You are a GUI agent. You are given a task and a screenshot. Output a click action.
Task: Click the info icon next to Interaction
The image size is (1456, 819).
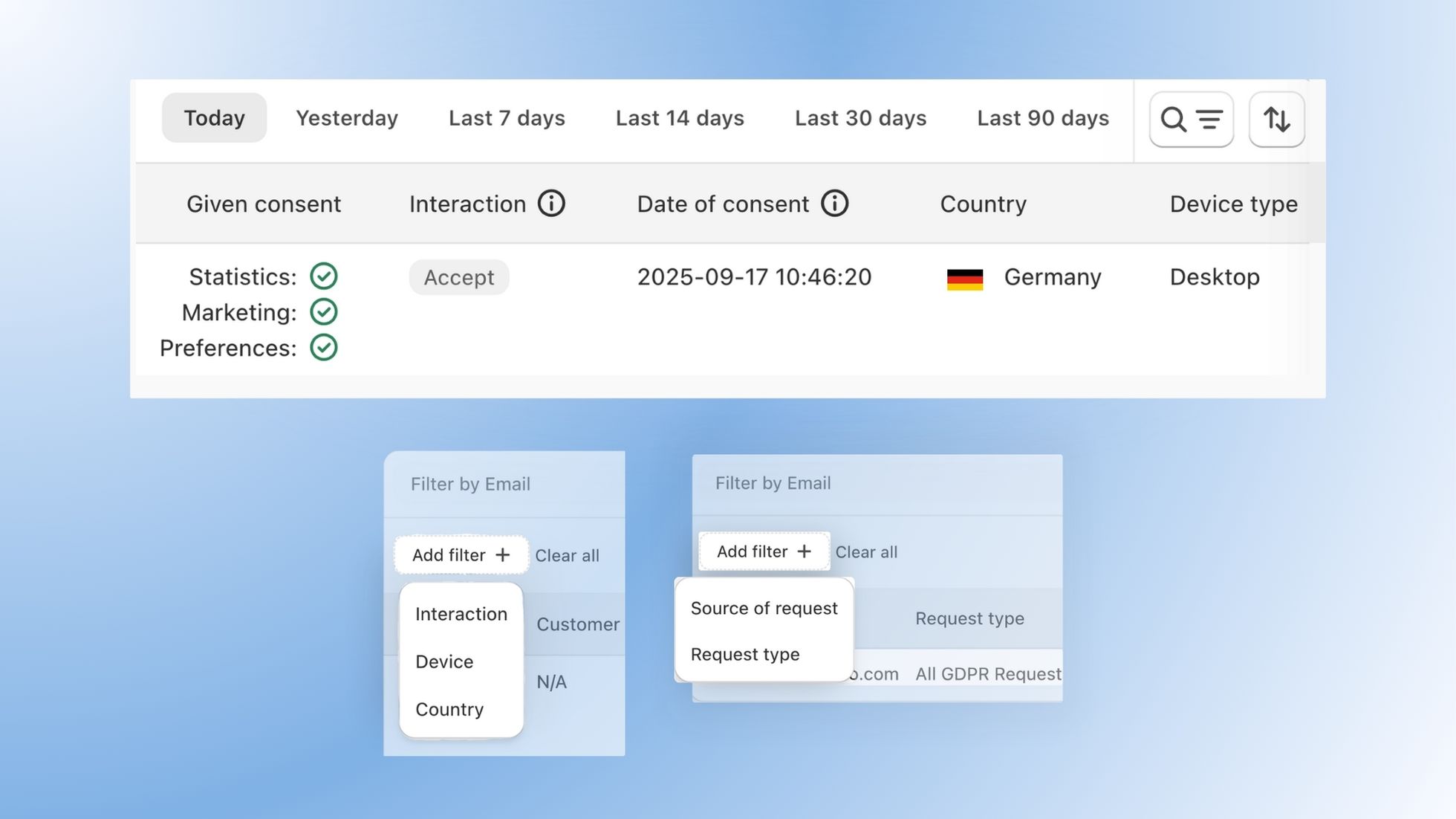click(x=551, y=203)
